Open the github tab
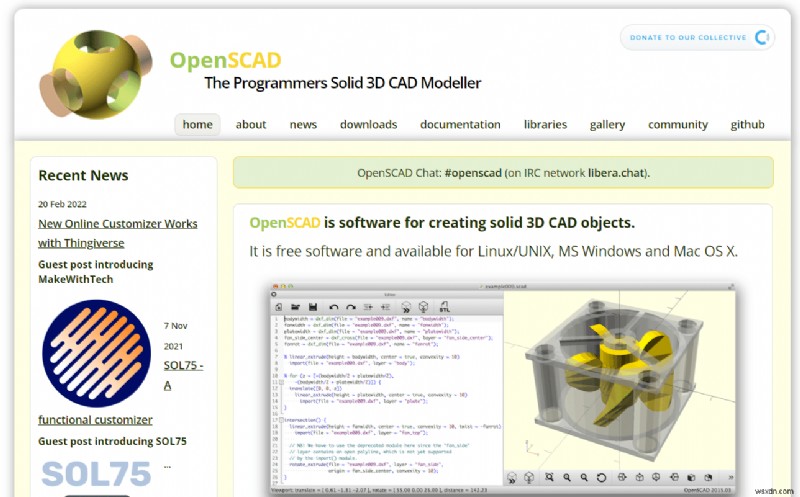 tap(747, 125)
